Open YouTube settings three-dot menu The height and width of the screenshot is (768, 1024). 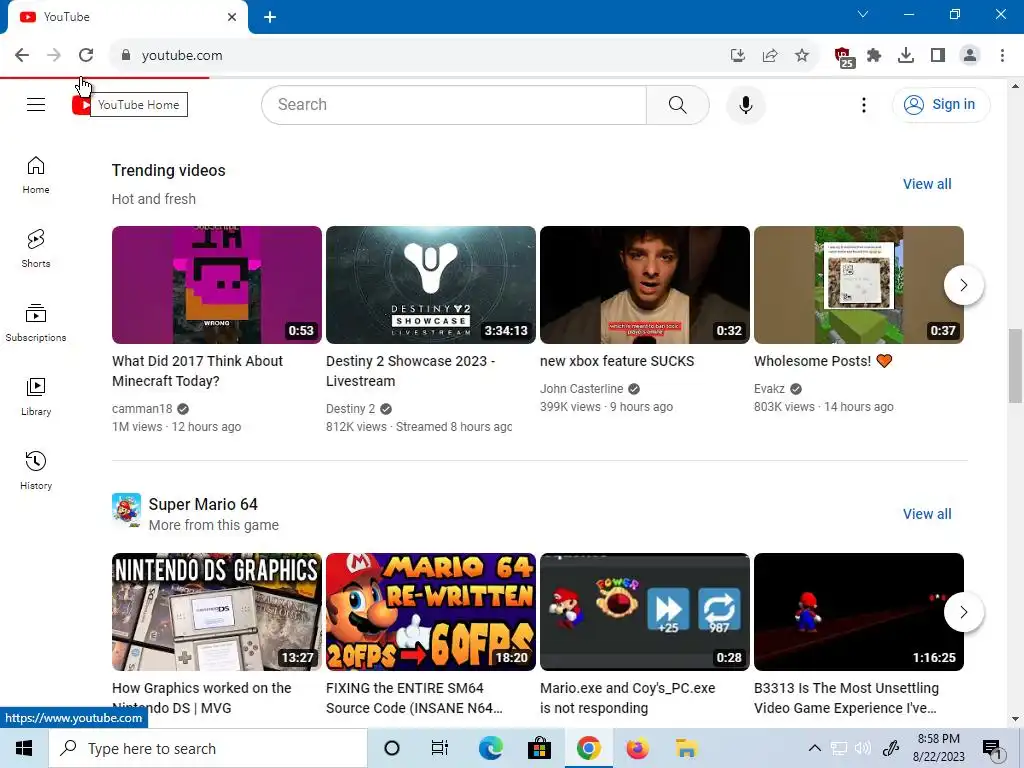point(863,104)
